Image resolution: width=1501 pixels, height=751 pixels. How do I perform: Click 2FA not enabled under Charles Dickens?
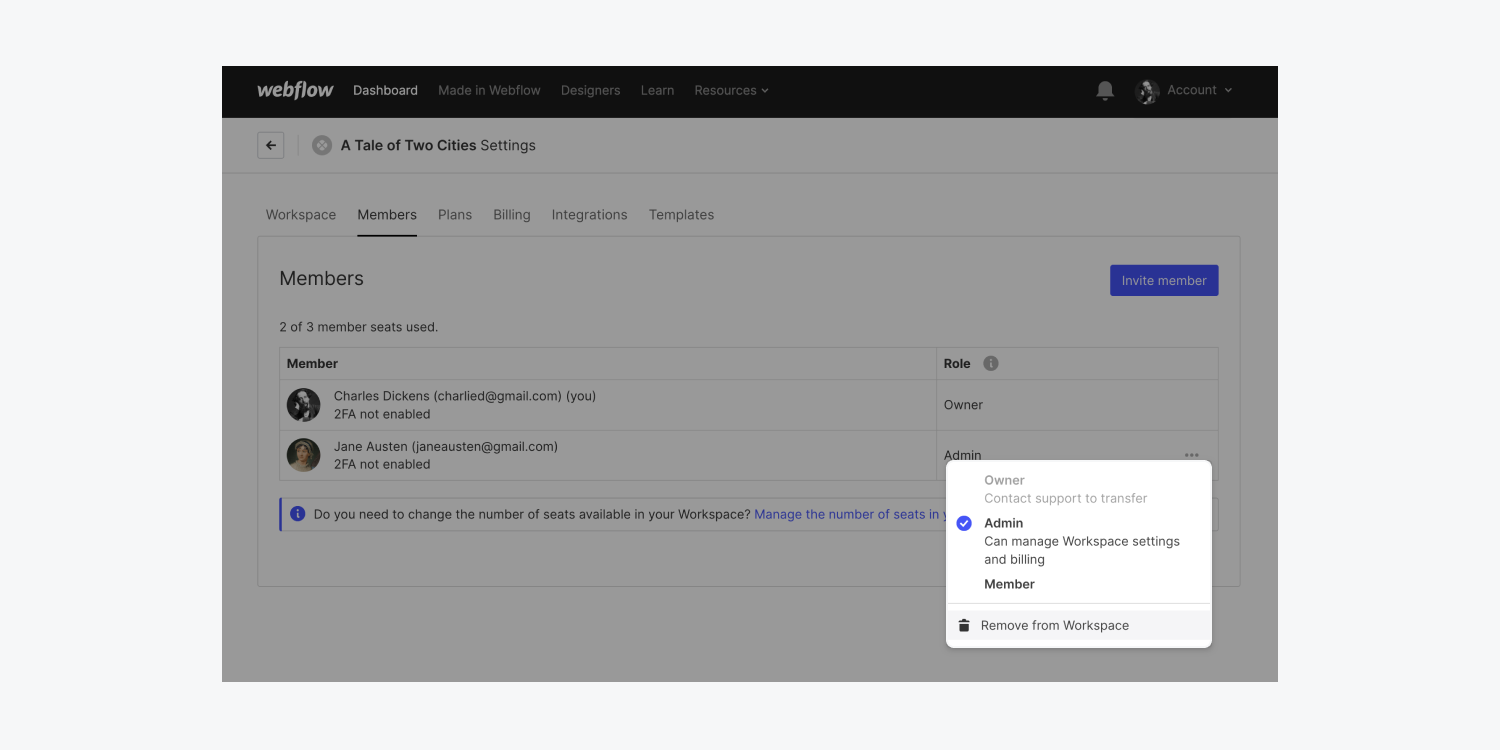382,414
